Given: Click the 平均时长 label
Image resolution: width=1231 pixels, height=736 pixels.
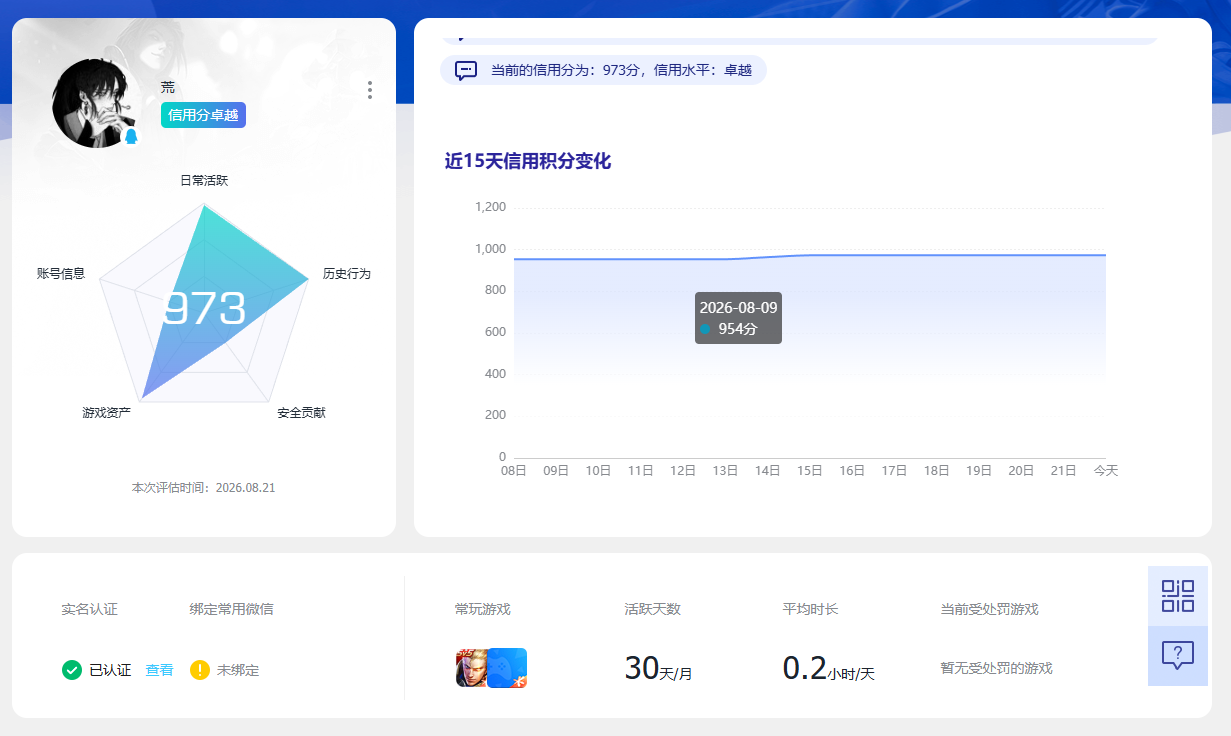Looking at the screenshot, I should 810,609.
